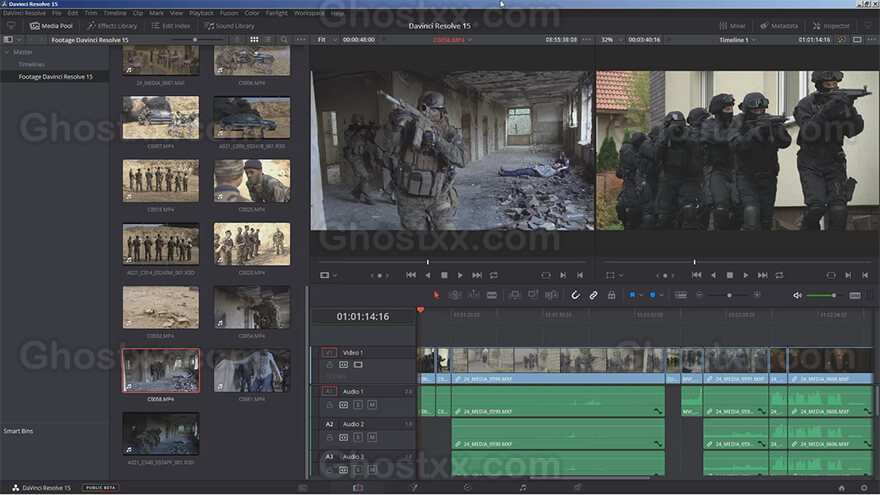Viewport: 880px width, 495px height.
Task: Stop playback in the source viewer
Action: (x=444, y=275)
